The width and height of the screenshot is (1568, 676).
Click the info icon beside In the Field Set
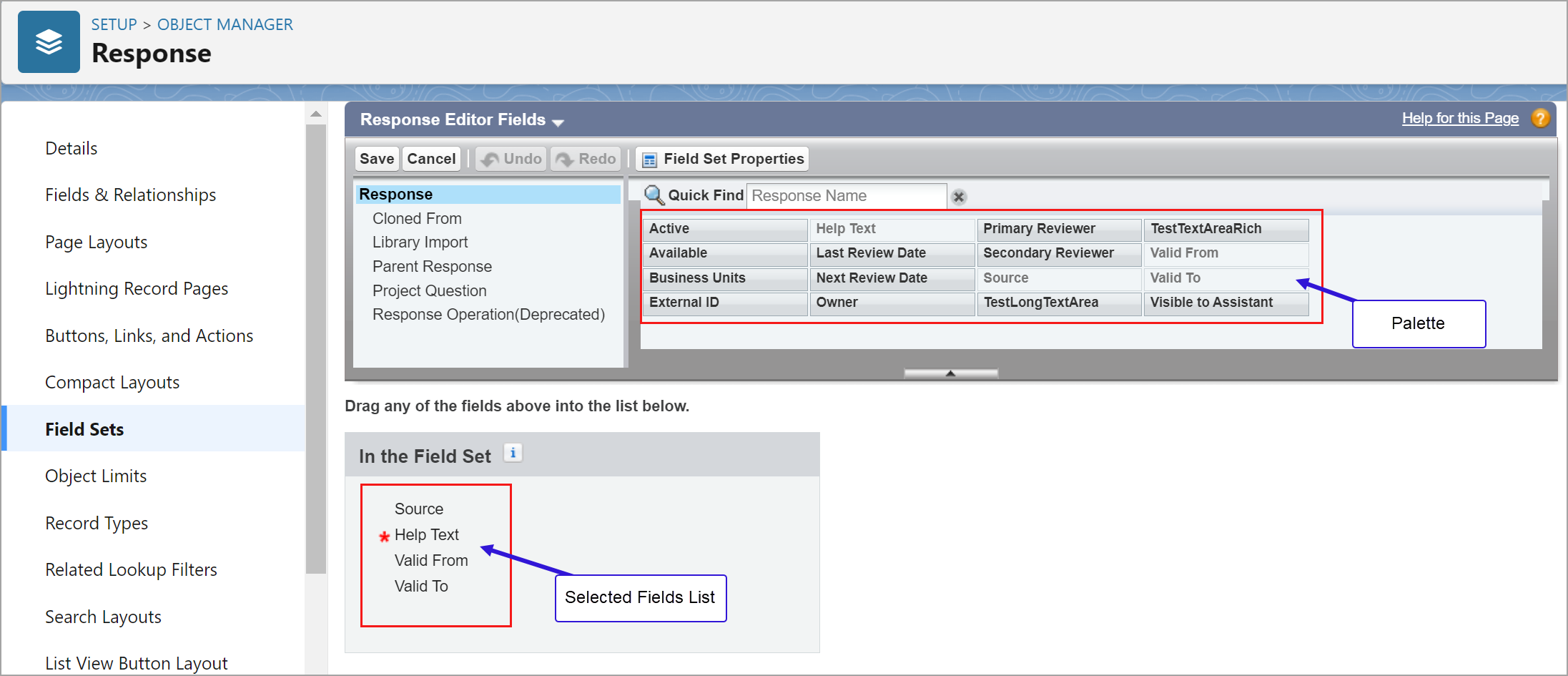pos(513,454)
